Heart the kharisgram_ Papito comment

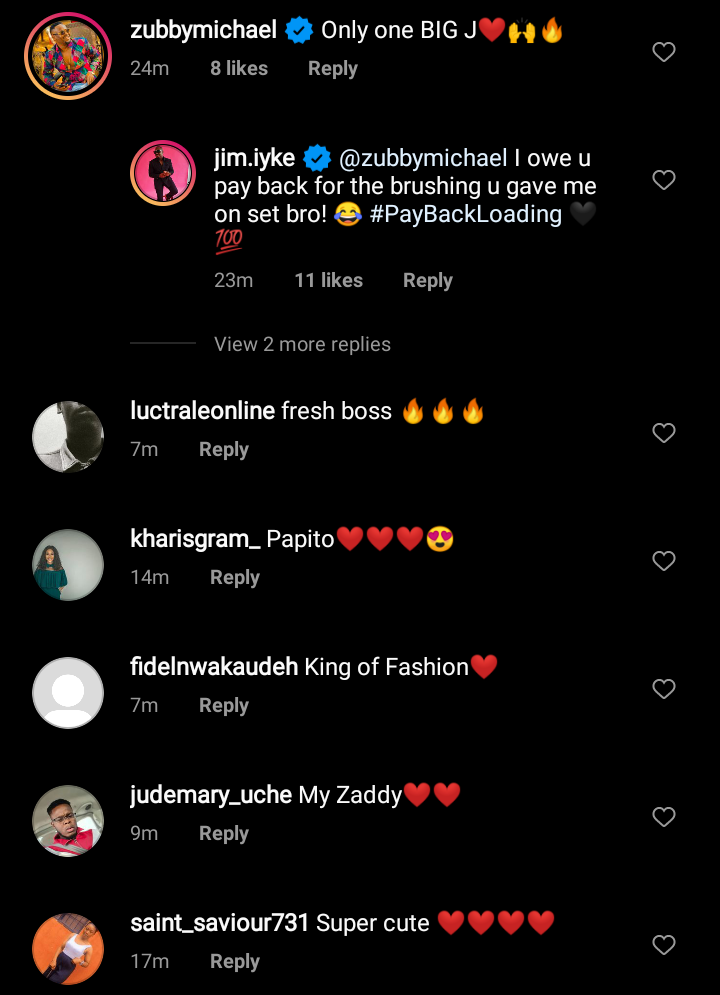click(x=664, y=561)
